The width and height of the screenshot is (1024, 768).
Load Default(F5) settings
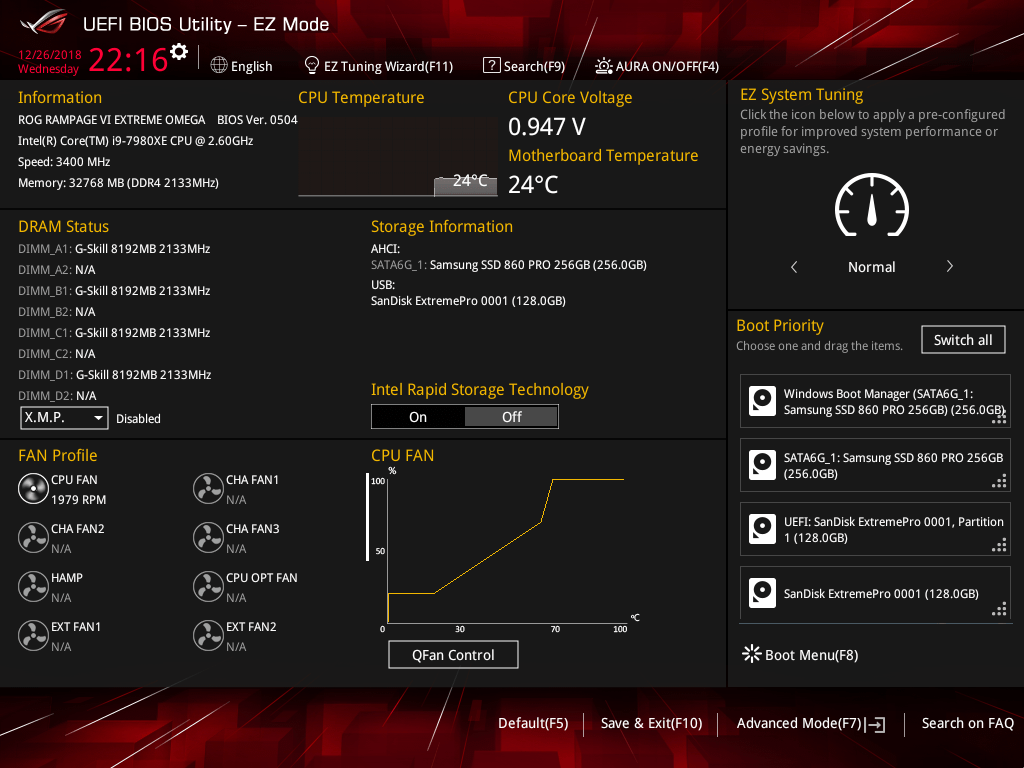tap(533, 723)
